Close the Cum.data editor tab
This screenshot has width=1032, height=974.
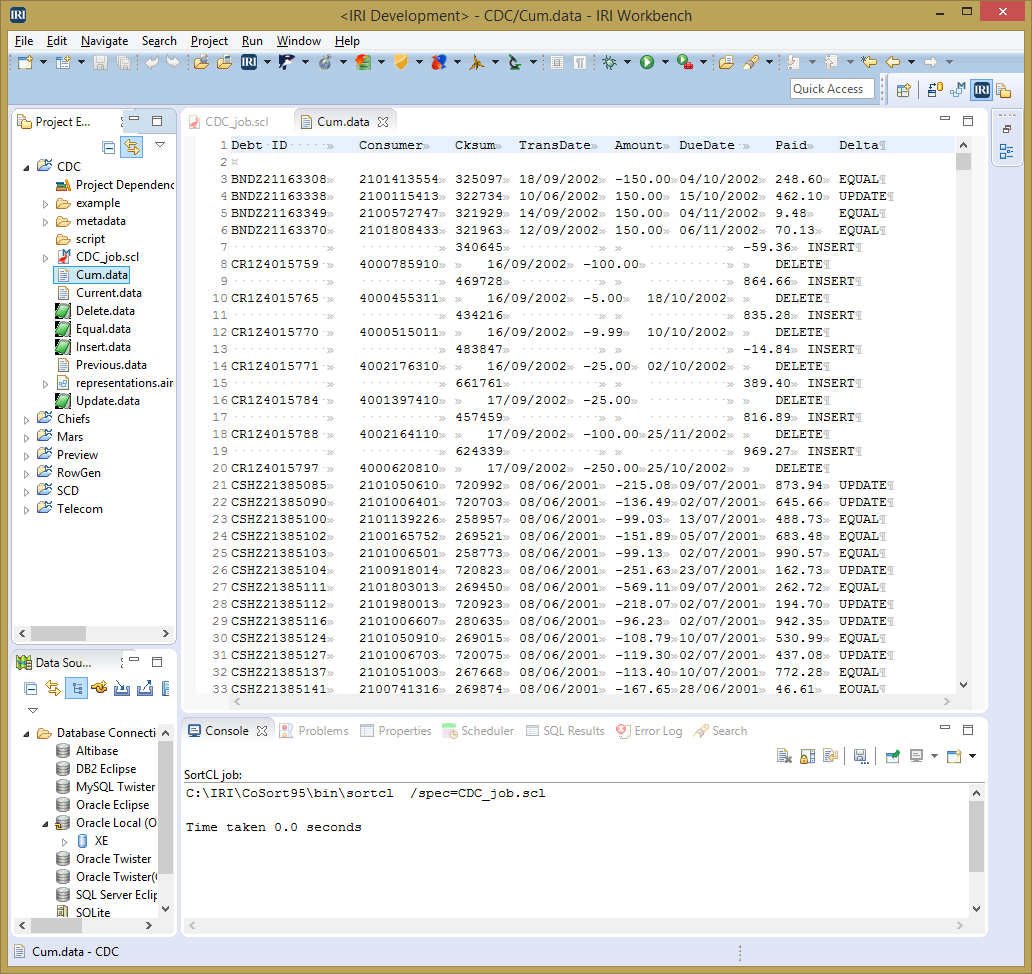coord(383,122)
